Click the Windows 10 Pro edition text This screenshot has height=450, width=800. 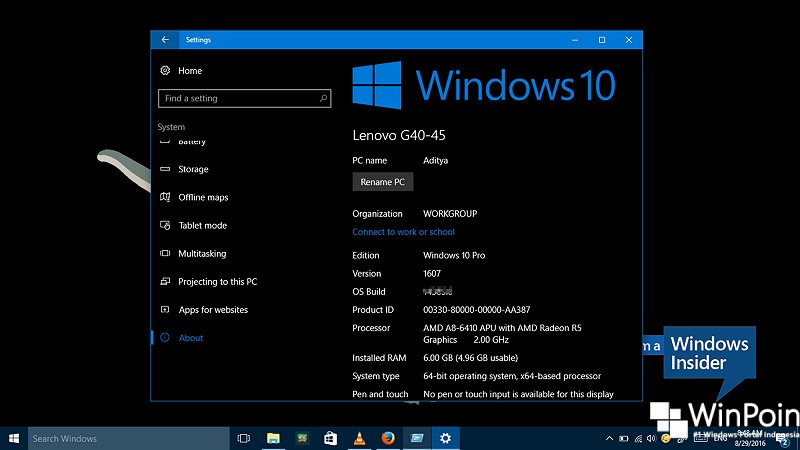coord(454,255)
